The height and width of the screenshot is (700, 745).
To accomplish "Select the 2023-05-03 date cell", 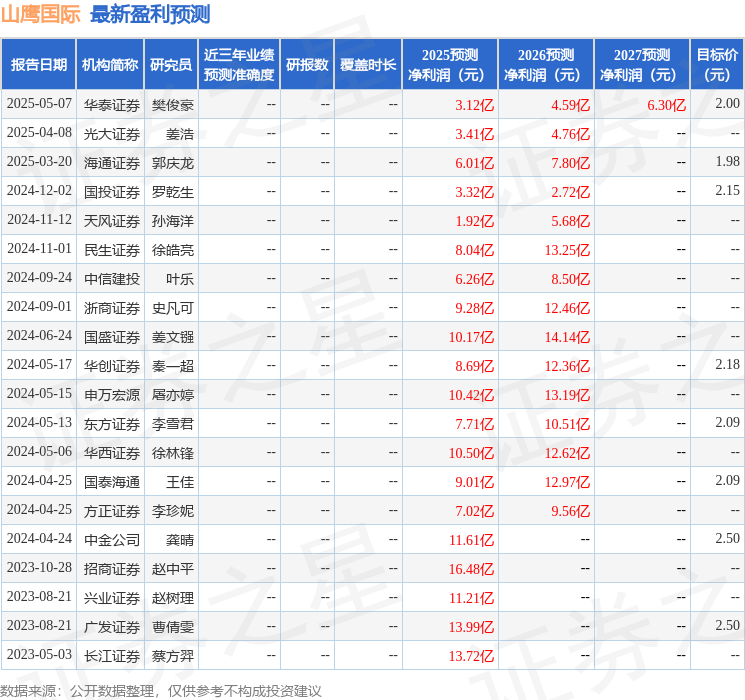I will click(39, 655).
